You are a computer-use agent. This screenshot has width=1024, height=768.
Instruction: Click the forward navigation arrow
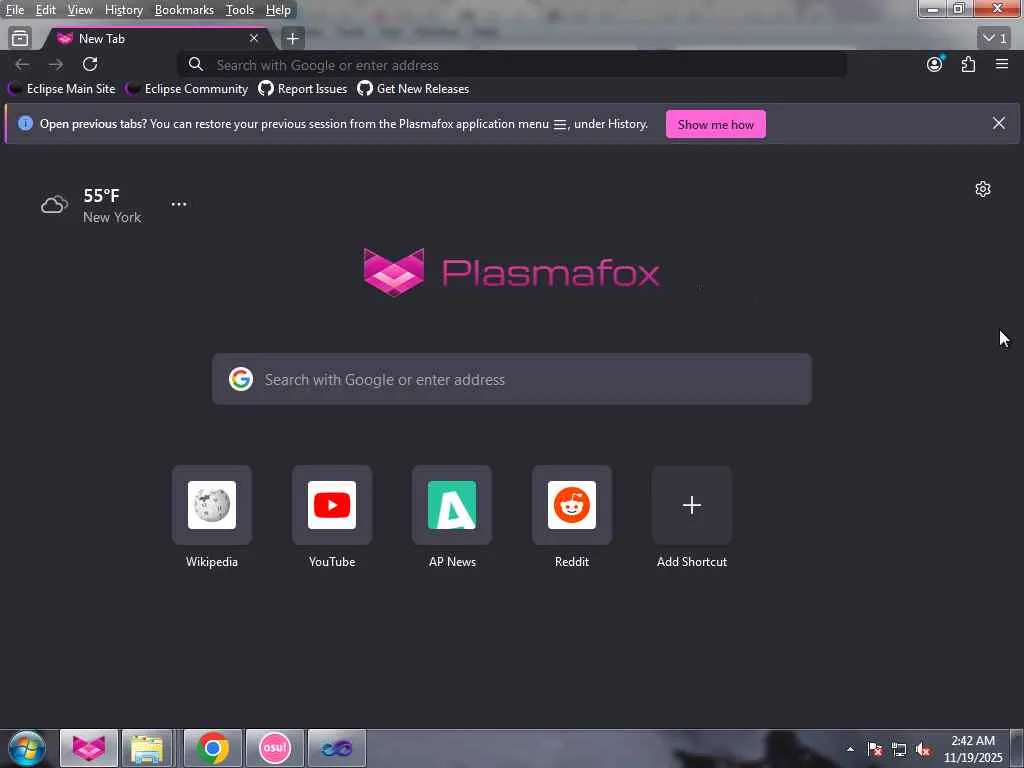coord(56,64)
